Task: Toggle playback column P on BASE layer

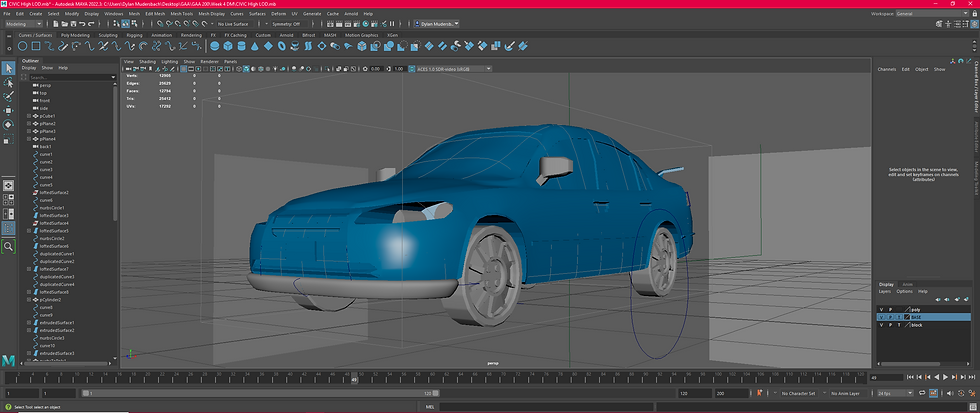Action: (x=890, y=317)
